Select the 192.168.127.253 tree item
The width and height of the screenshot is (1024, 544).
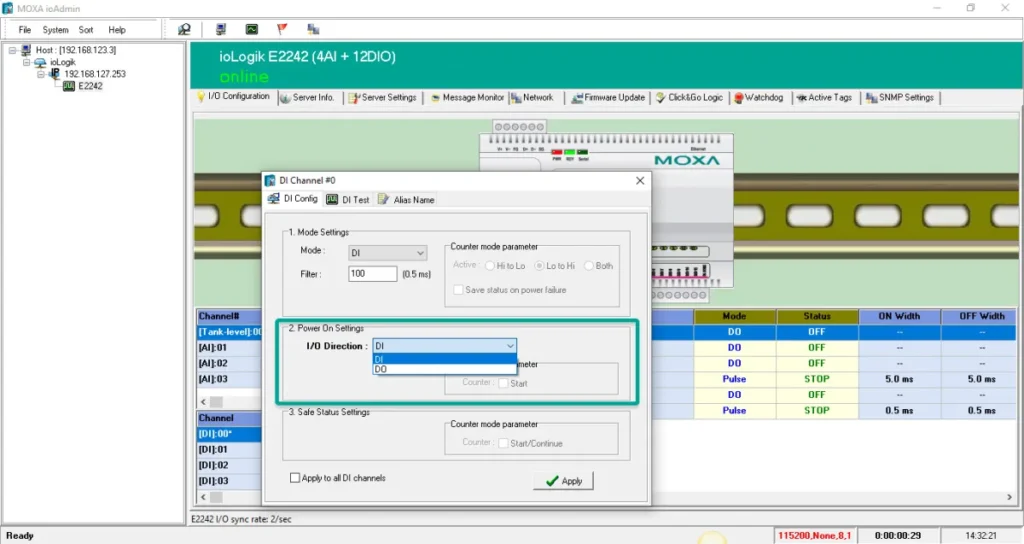(x=95, y=74)
